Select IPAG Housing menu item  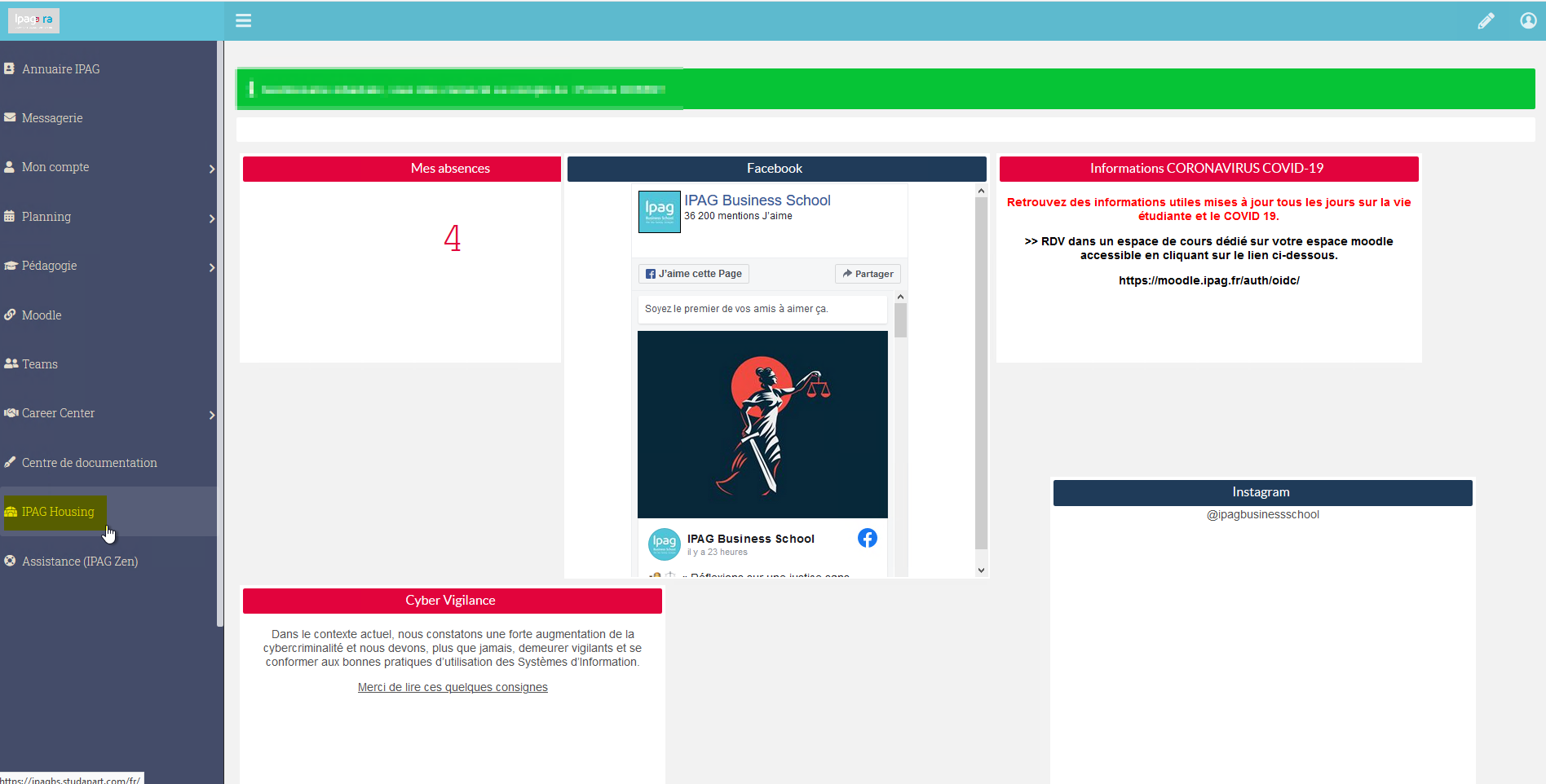[x=57, y=512]
